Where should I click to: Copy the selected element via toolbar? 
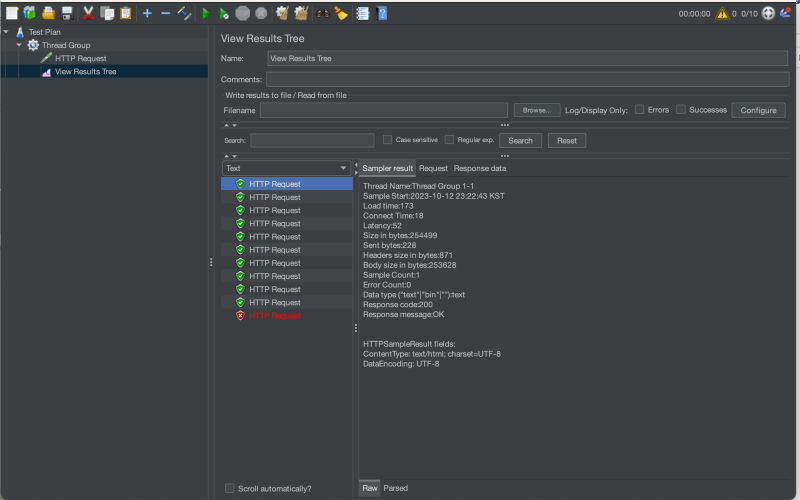click(107, 13)
